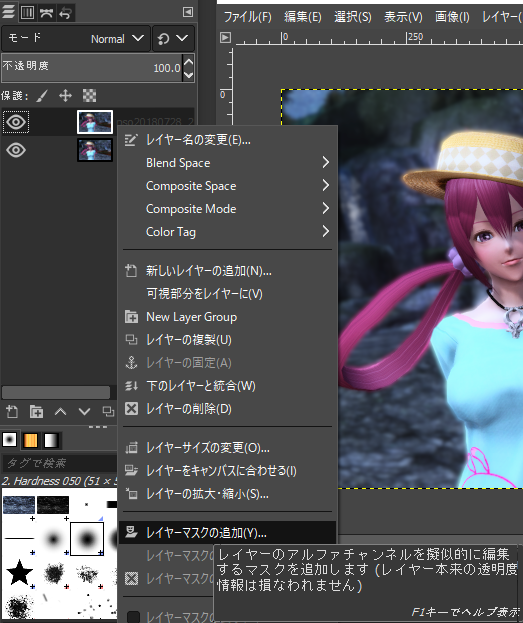
Task: Choose レイヤーマスクの追加(Y)... menu entry
Action: [x=227, y=533]
